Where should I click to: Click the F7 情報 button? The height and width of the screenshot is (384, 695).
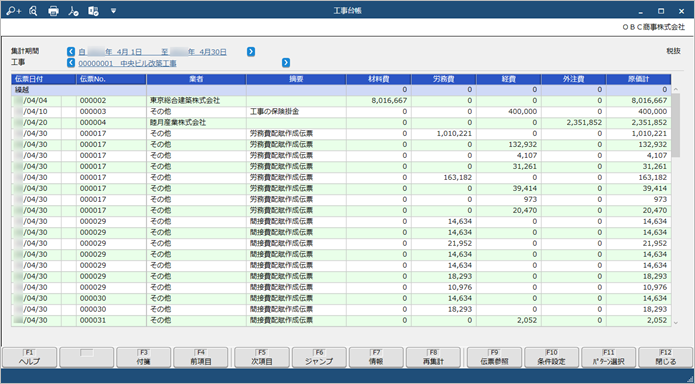[x=376, y=357]
